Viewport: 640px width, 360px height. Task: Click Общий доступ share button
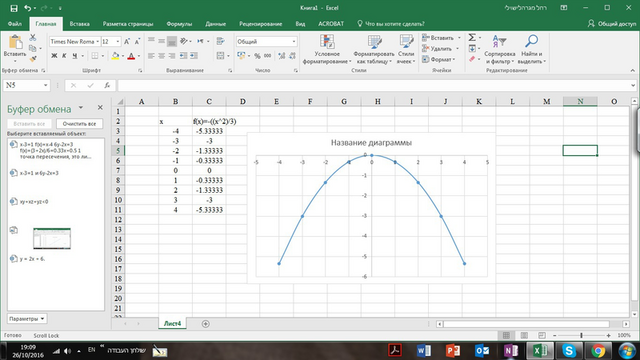(612, 24)
